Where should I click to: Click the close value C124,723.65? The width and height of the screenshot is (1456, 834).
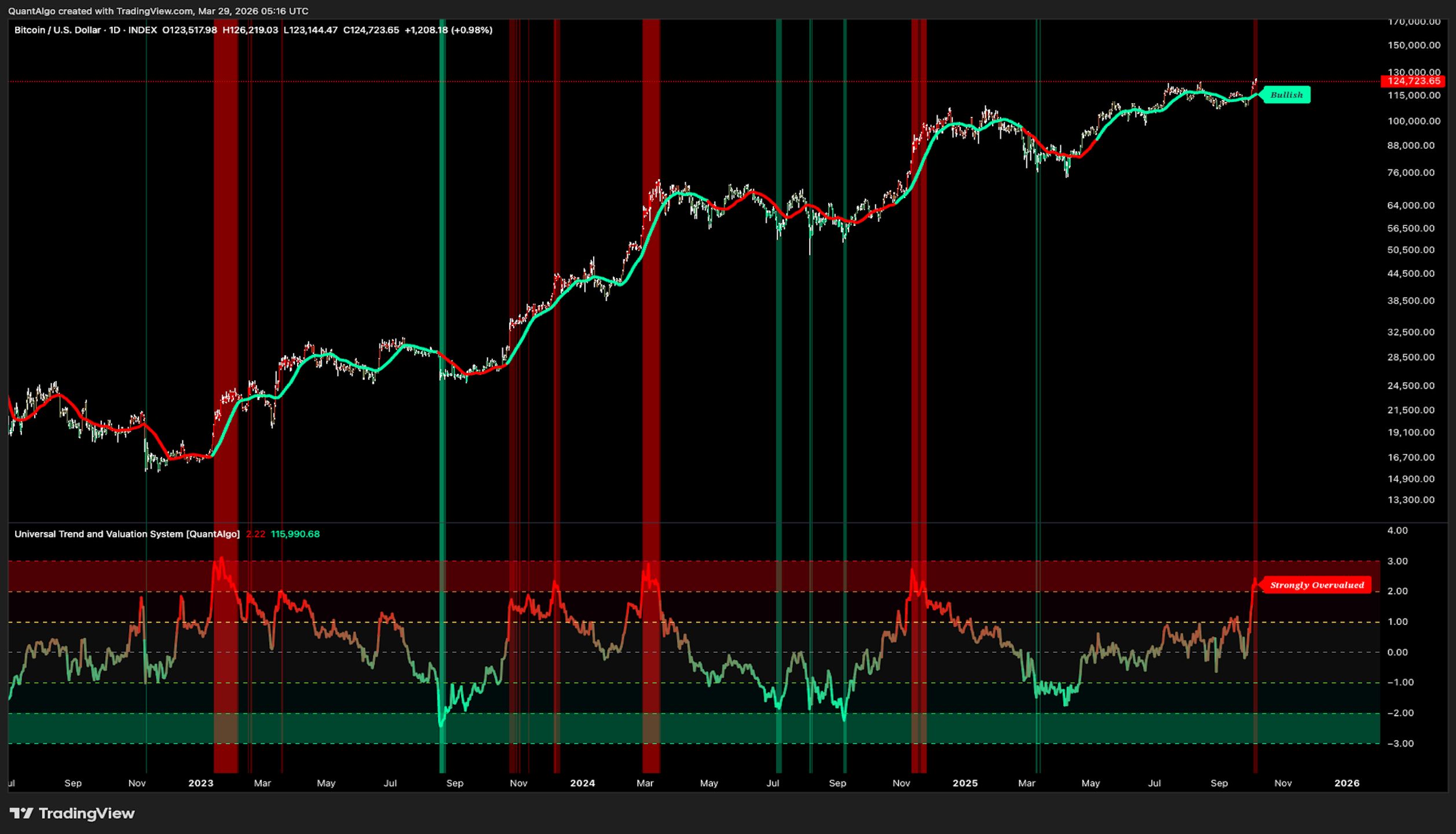click(x=371, y=30)
